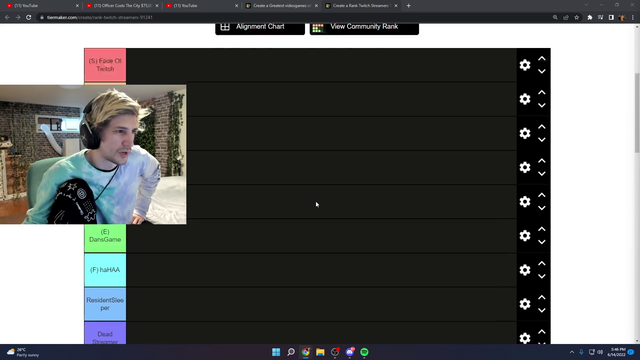Screen dimensions: 640x360
Task: Switch to Officer Costs The City tab
Action: 122,6
